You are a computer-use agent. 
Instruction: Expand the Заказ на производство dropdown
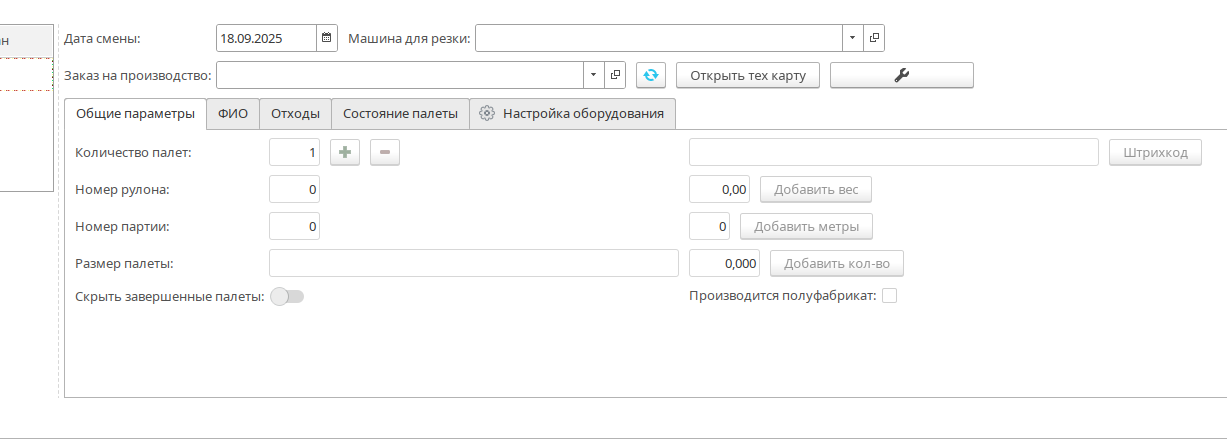tap(594, 75)
